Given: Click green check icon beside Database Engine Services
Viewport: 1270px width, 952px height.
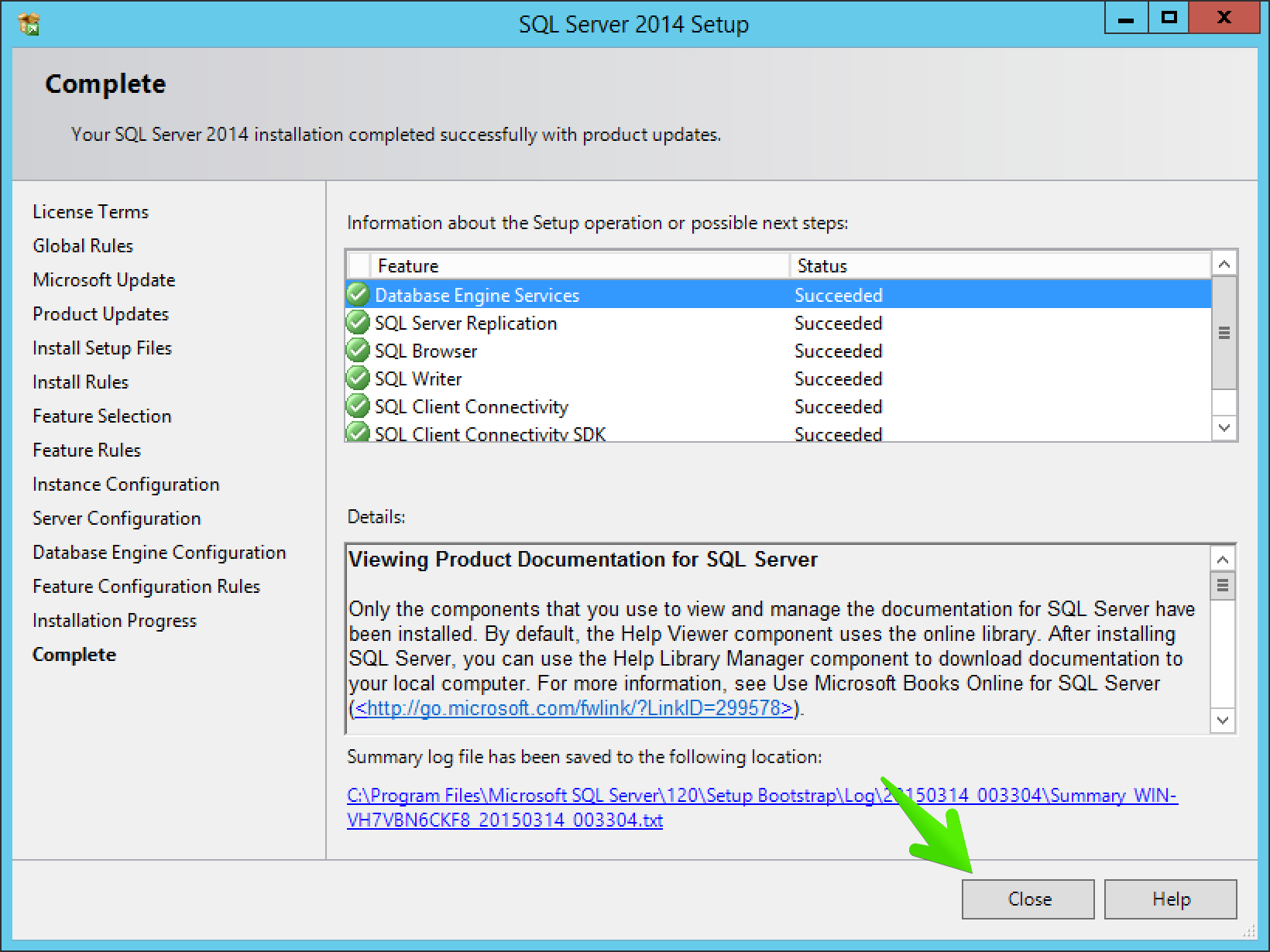Looking at the screenshot, I should click(358, 295).
